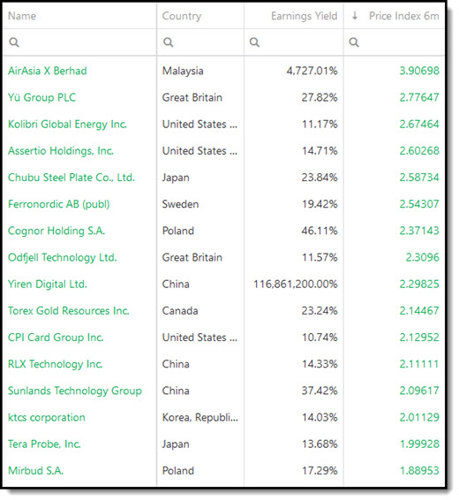This screenshot has width=459, height=500.
Task: Open the Yiren Digital Ltd. link
Action: click(x=47, y=284)
